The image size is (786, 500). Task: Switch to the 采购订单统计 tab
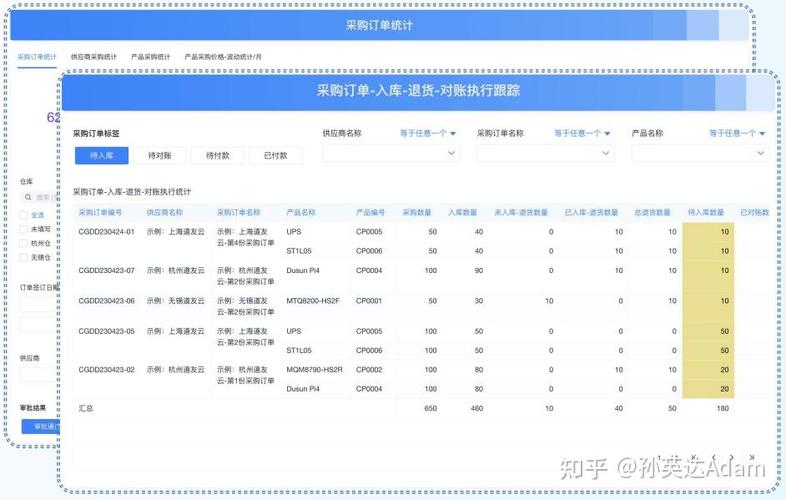coord(37,57)
